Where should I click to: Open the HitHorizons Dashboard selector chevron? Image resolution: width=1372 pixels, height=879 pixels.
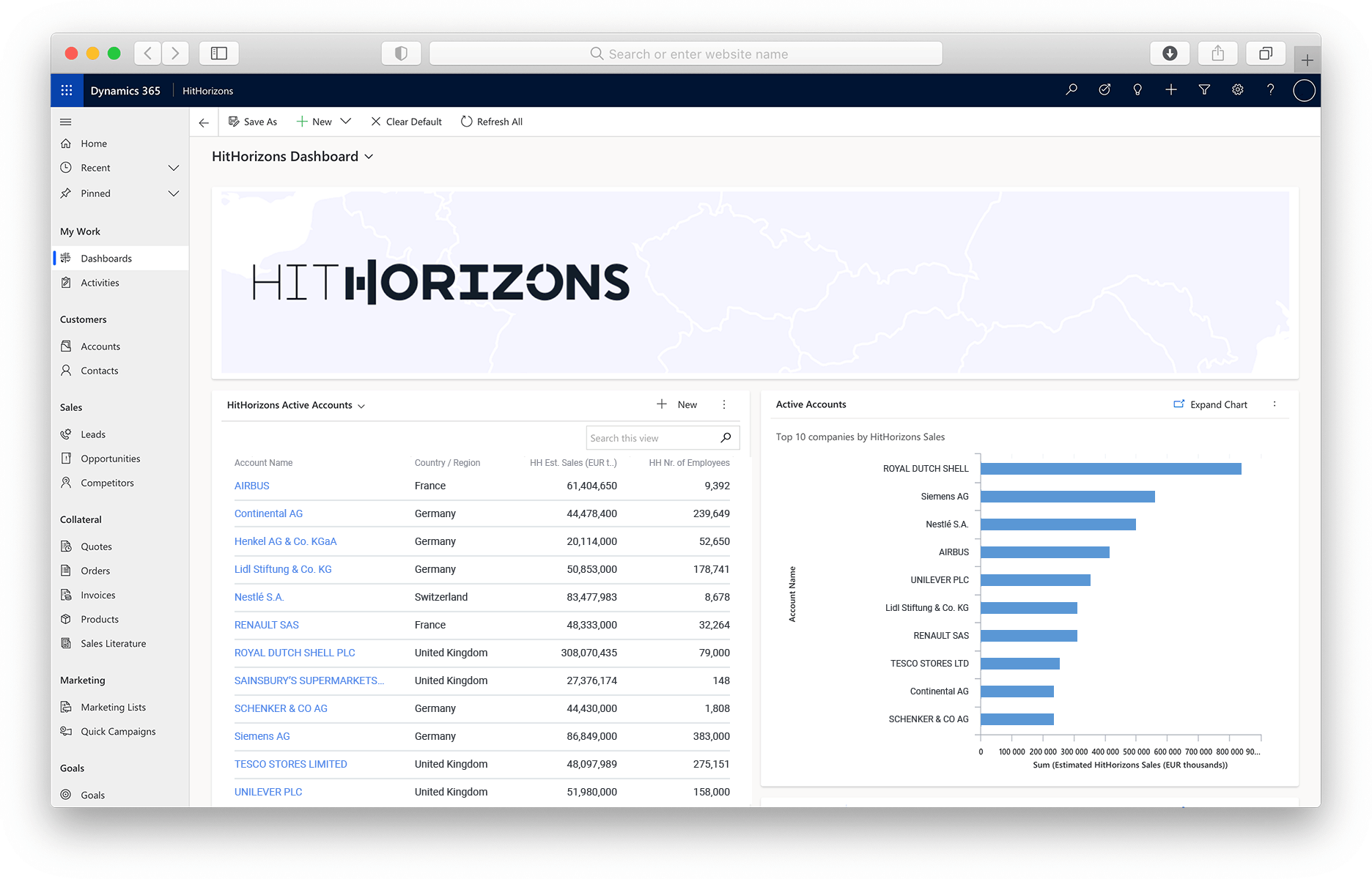click(369, 157)
